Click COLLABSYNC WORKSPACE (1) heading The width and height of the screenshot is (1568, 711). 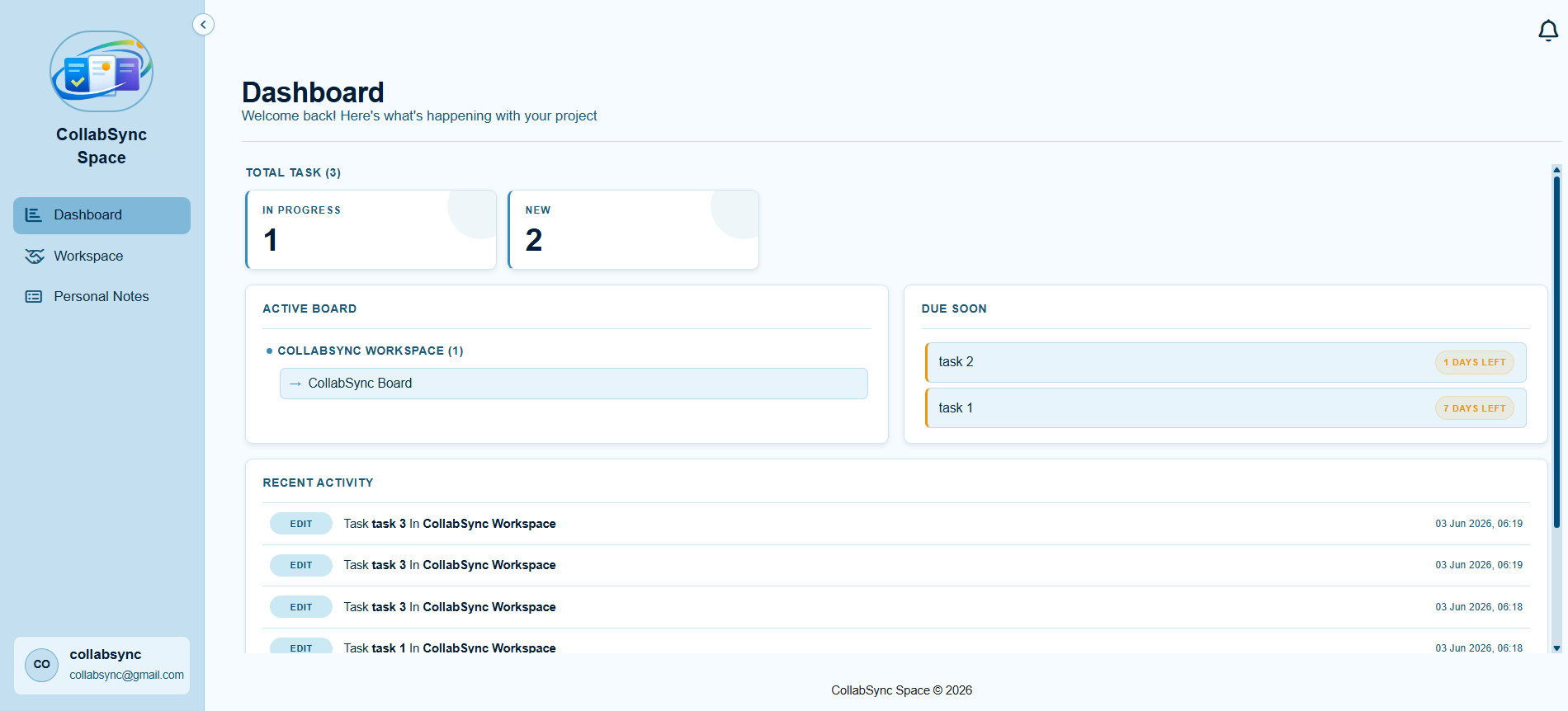[371, 351]
